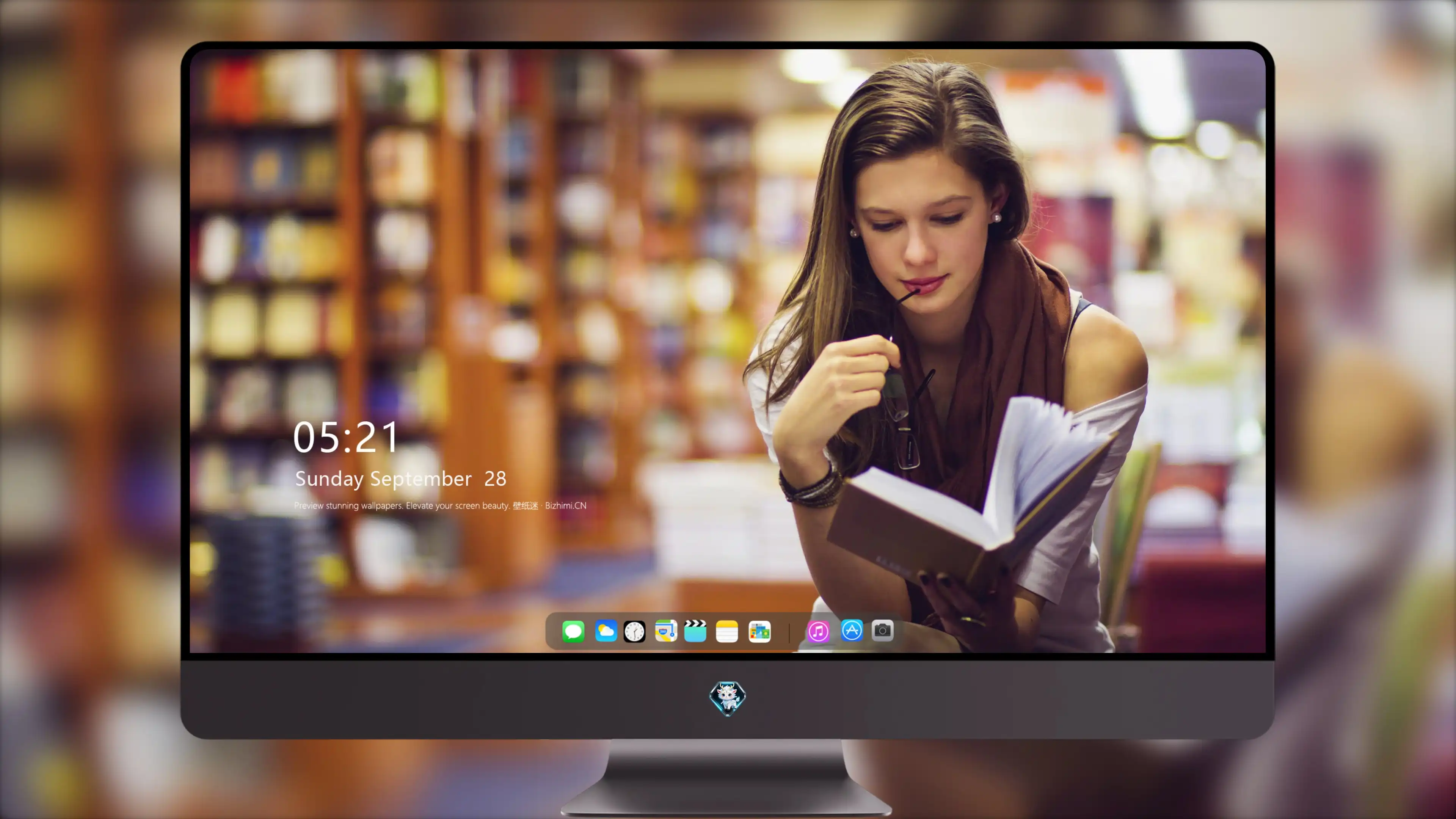Image resolution: width=1456 pixels, height=819 pixels.
Task: Click the 'Bizhimi.CN' text
Action: (566, 505)
